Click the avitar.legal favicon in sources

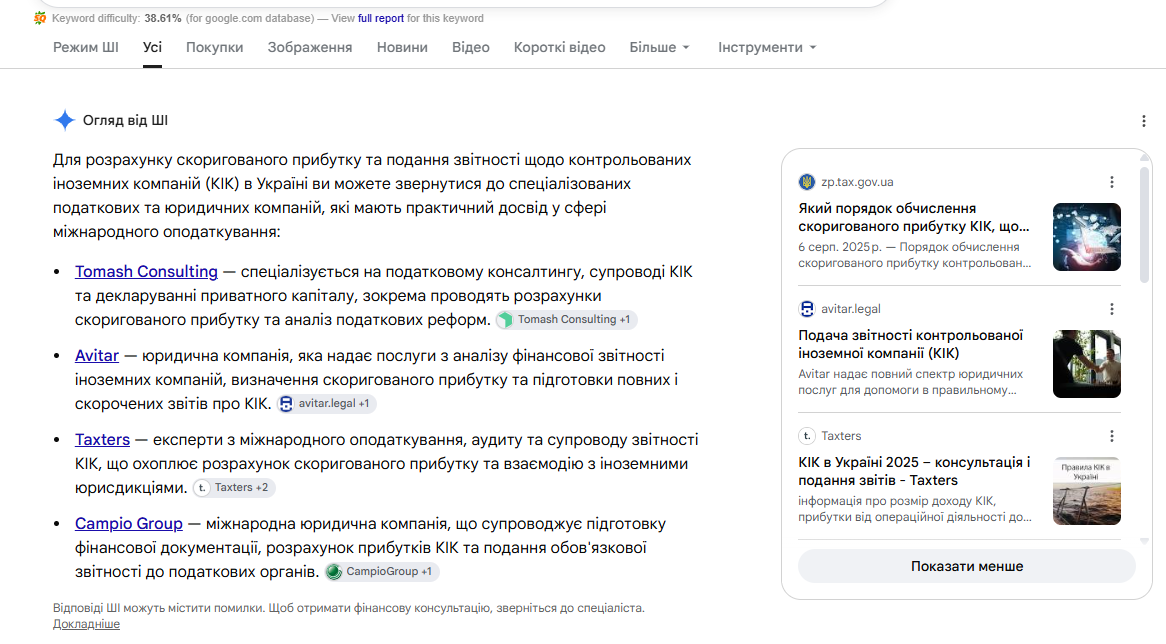(x=807, y=309)
